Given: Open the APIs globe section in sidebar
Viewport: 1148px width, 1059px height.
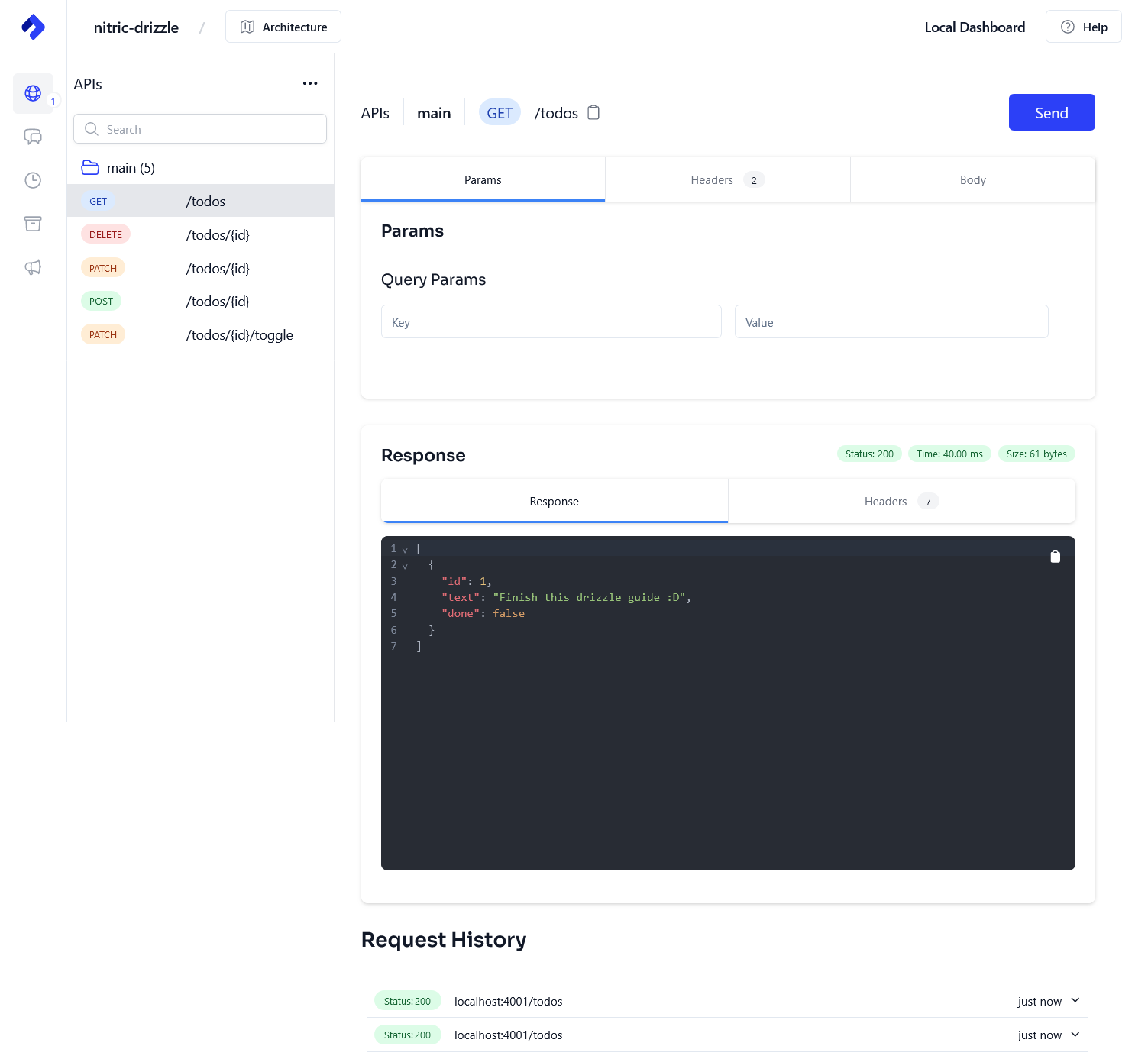Looking at the screenshot, I should 33,93.
